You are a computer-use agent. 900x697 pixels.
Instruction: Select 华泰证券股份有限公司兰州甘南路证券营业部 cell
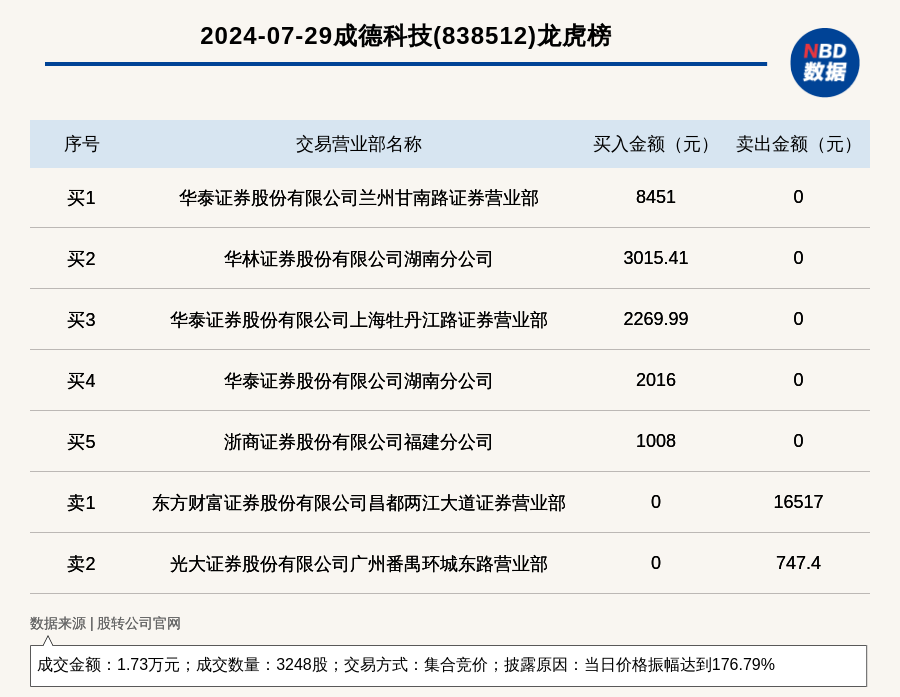coord(359,198)
